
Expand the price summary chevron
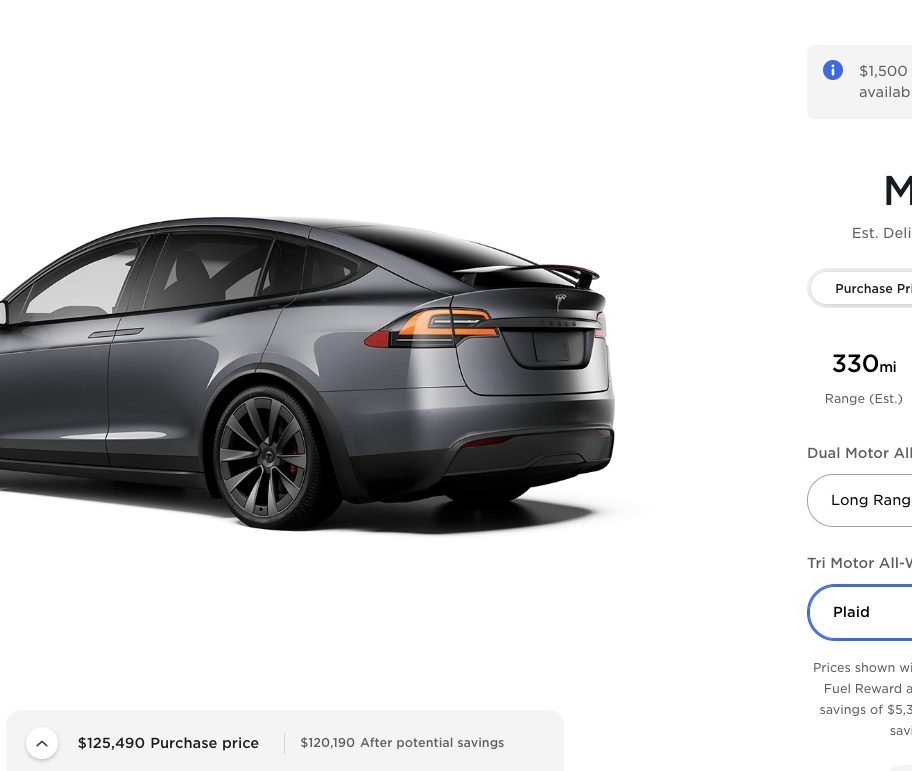tap(42, 743)
